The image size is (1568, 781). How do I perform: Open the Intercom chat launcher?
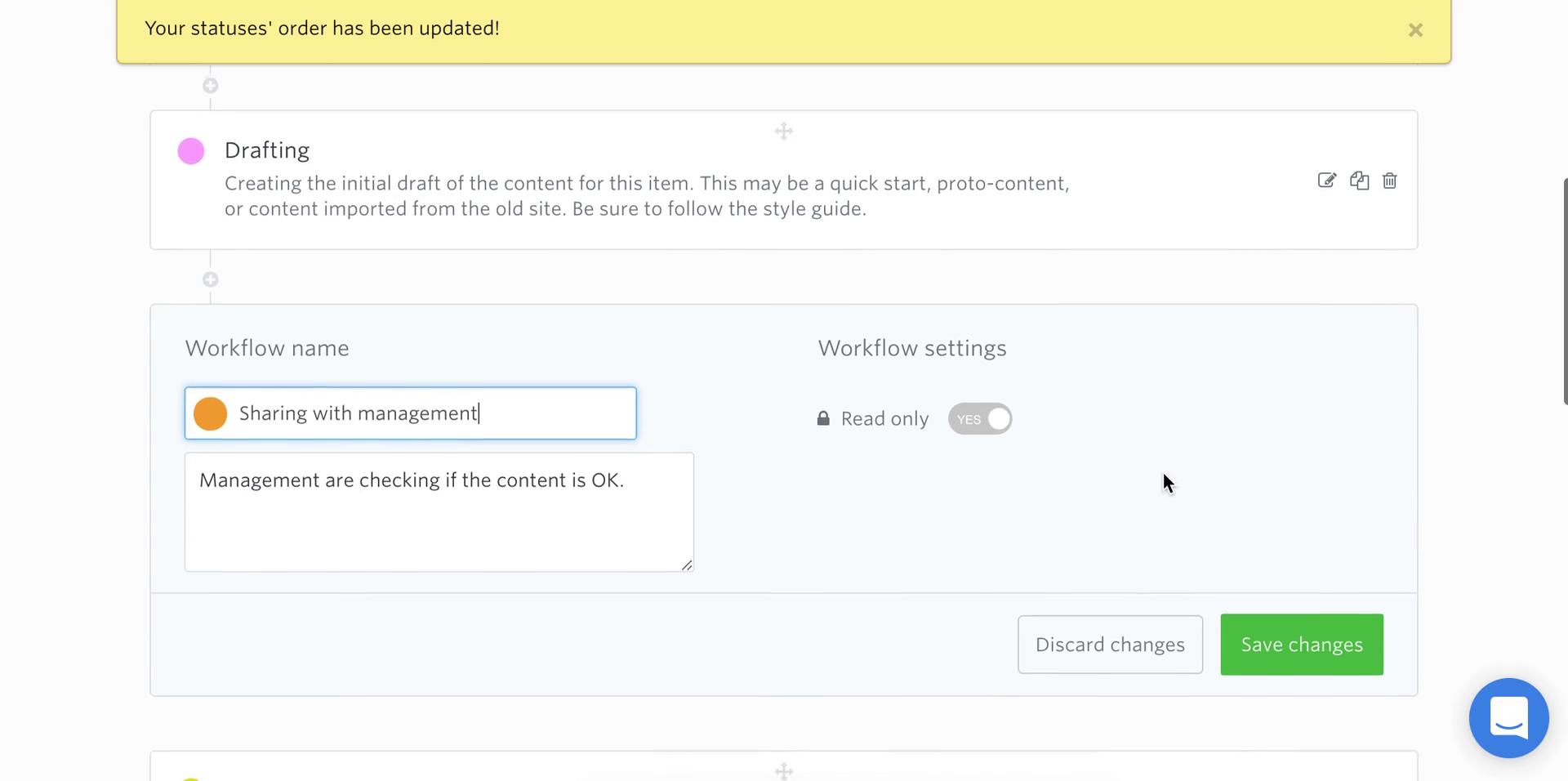coord(1509,718)
